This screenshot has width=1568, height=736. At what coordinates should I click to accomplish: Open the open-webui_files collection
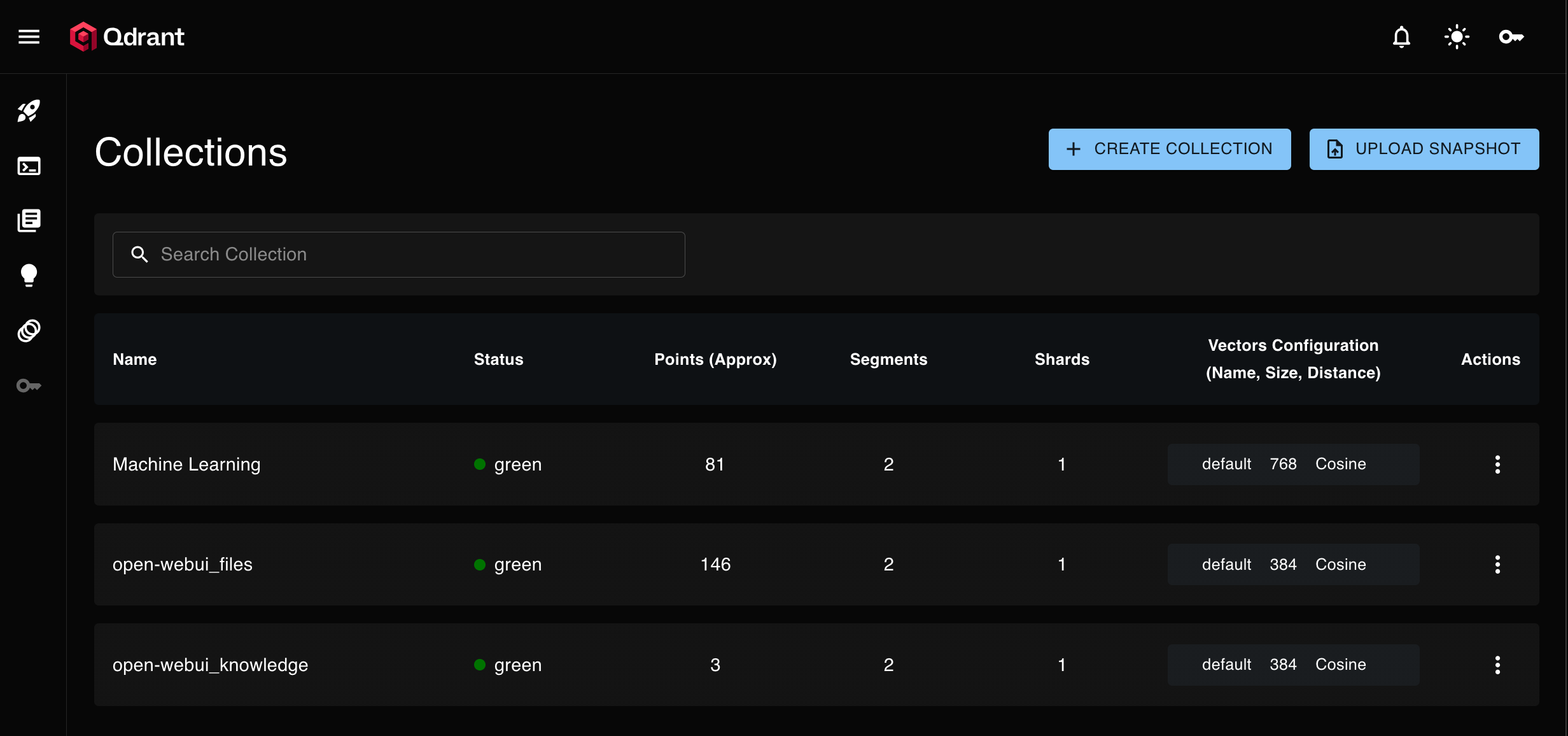[183, 564]
